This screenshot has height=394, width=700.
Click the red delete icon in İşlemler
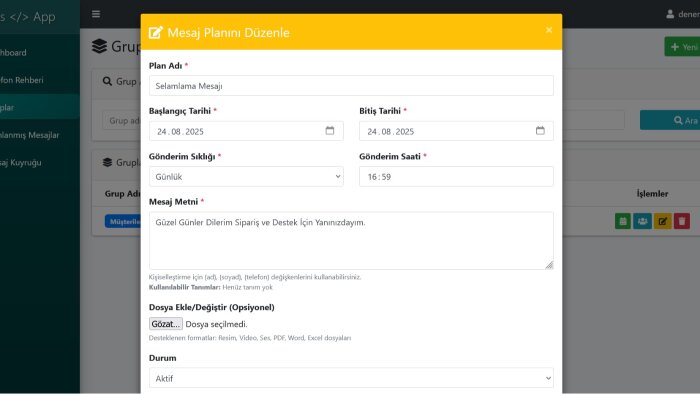(682, 221)
